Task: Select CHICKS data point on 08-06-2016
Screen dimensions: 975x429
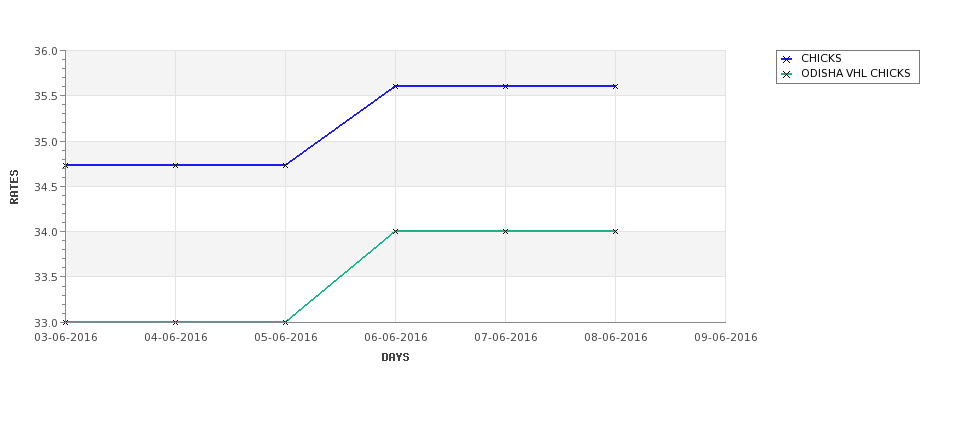Action: click(616, 86)
